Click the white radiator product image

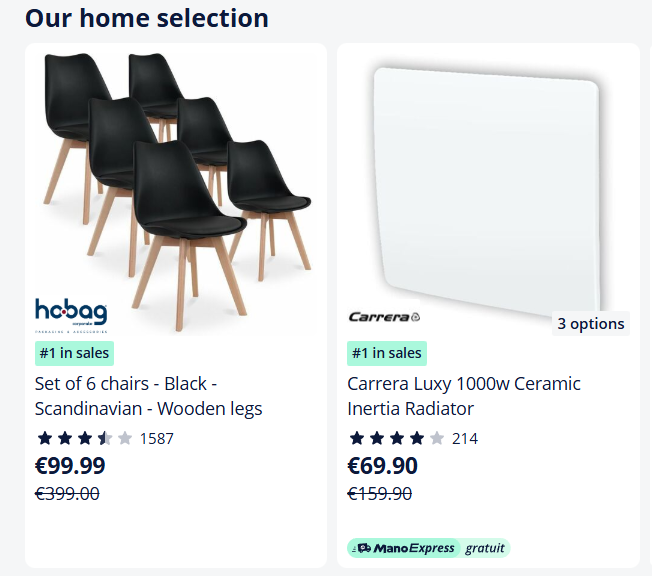[x=487, y=185]
